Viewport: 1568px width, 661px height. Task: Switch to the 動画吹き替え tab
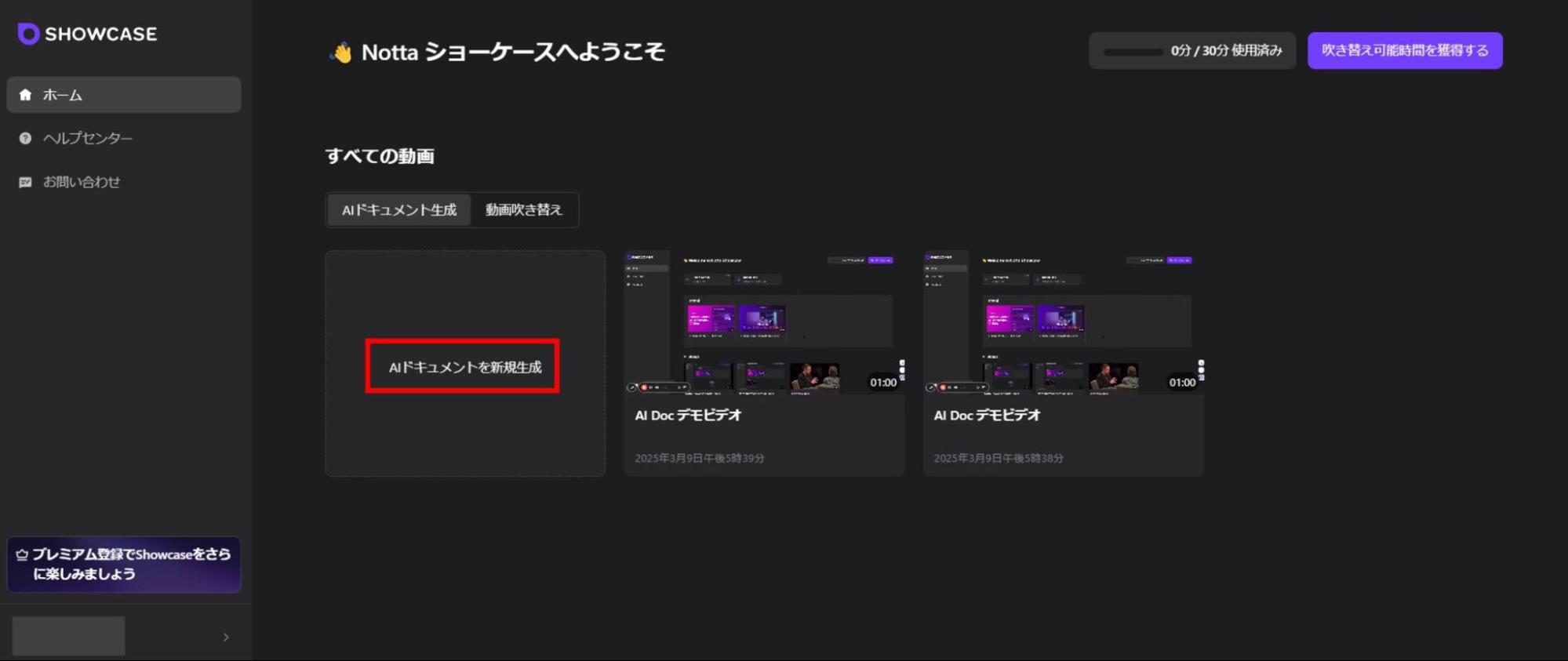(523, 210)
